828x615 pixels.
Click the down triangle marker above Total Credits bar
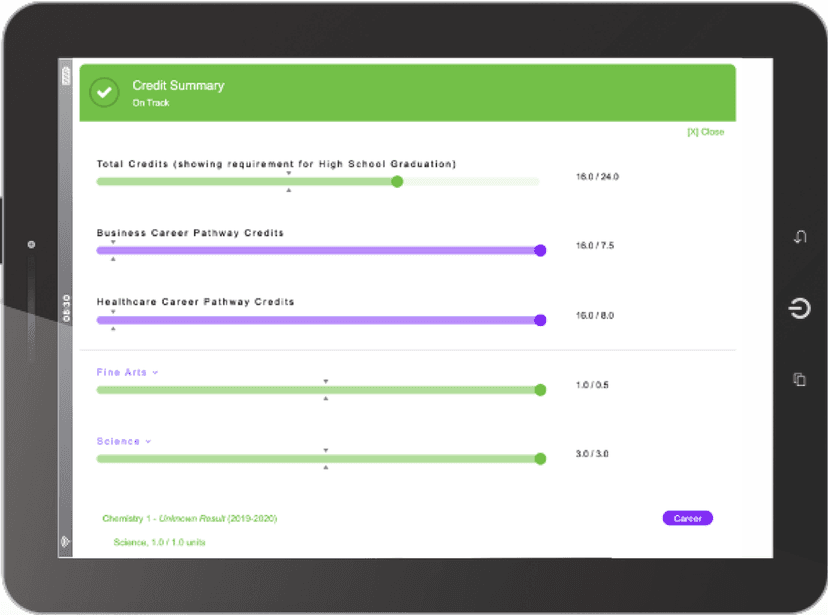pyautogui.click(x=289, y=173)
